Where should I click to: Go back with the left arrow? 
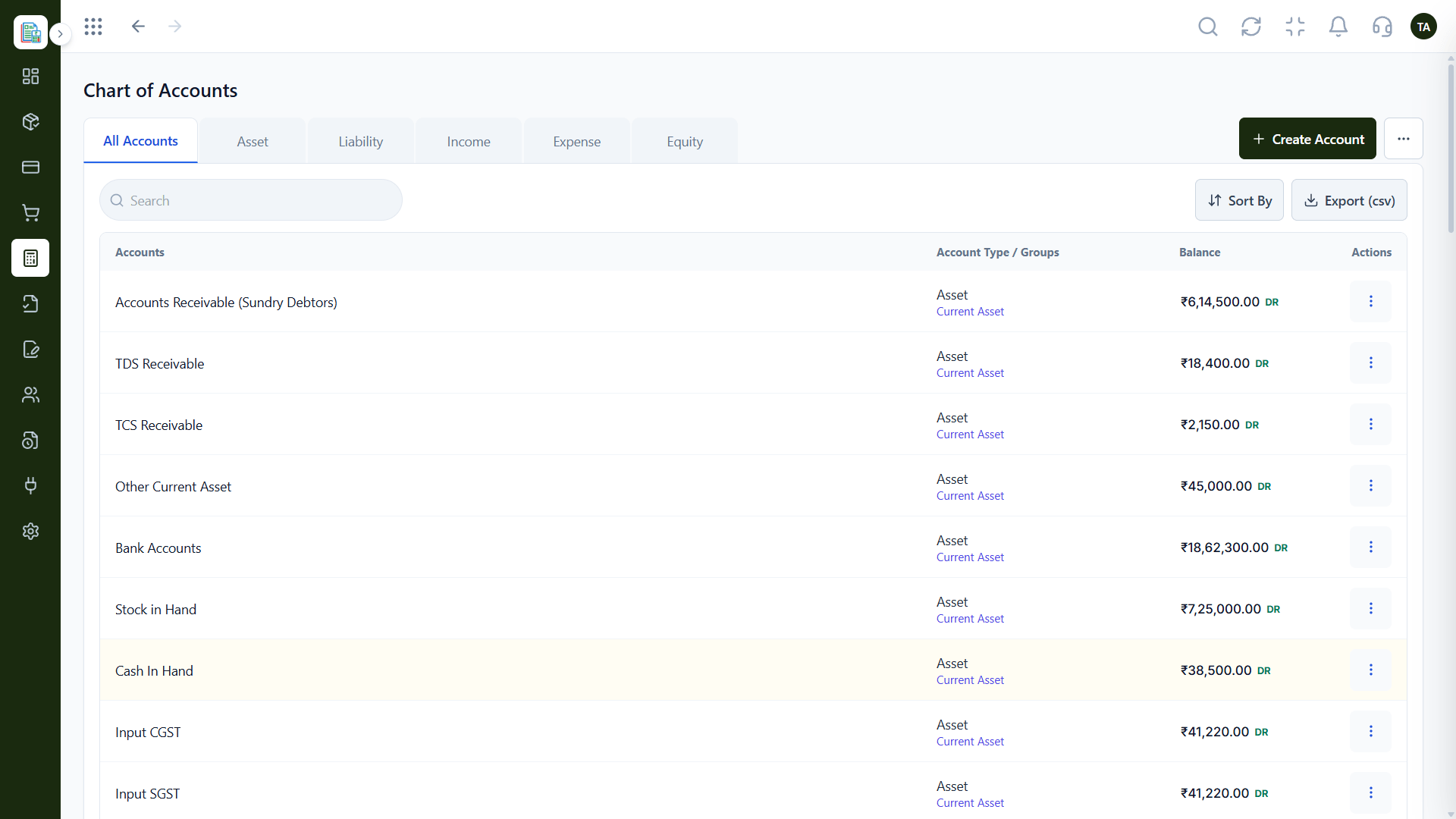click(x=138, y=27)
